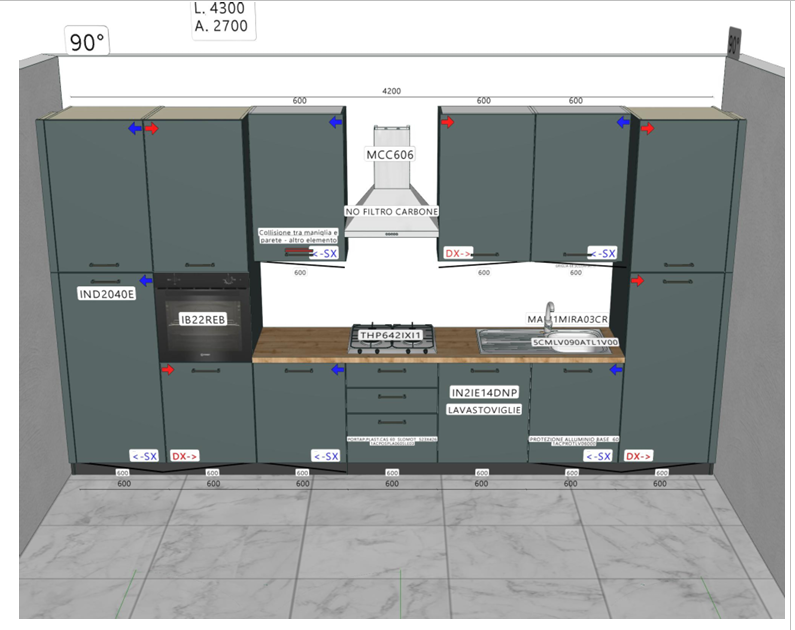795x630 pixels.
Task: Select the THP642IXI1 gas hob label
Action: click(x=392, y=336)
